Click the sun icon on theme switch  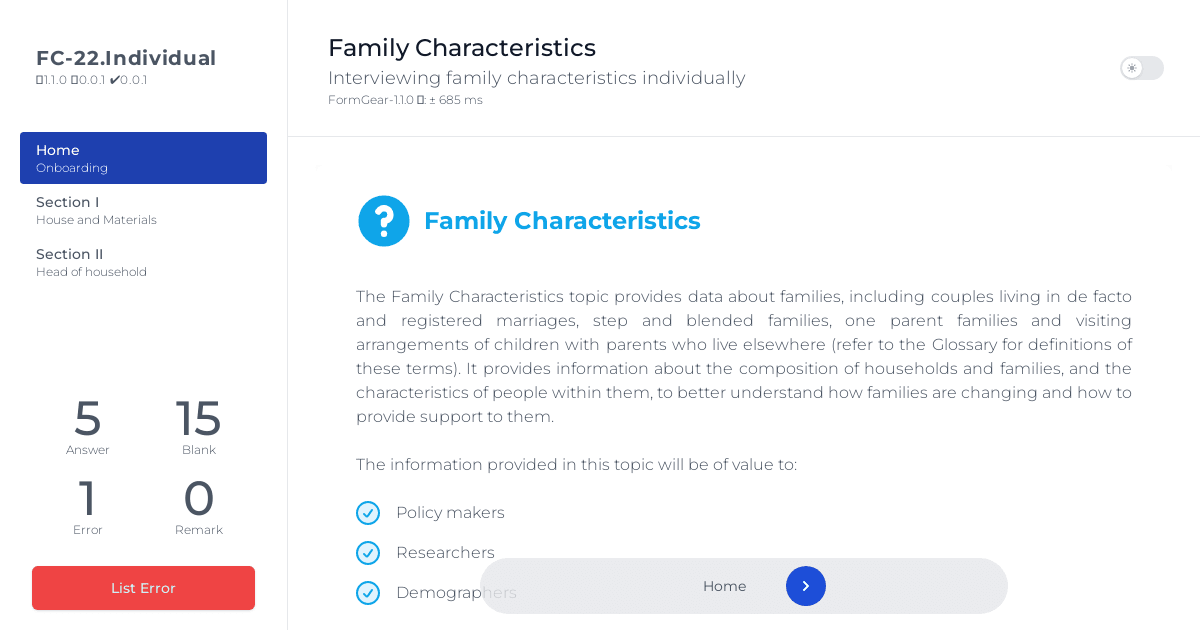(1132, 68)
